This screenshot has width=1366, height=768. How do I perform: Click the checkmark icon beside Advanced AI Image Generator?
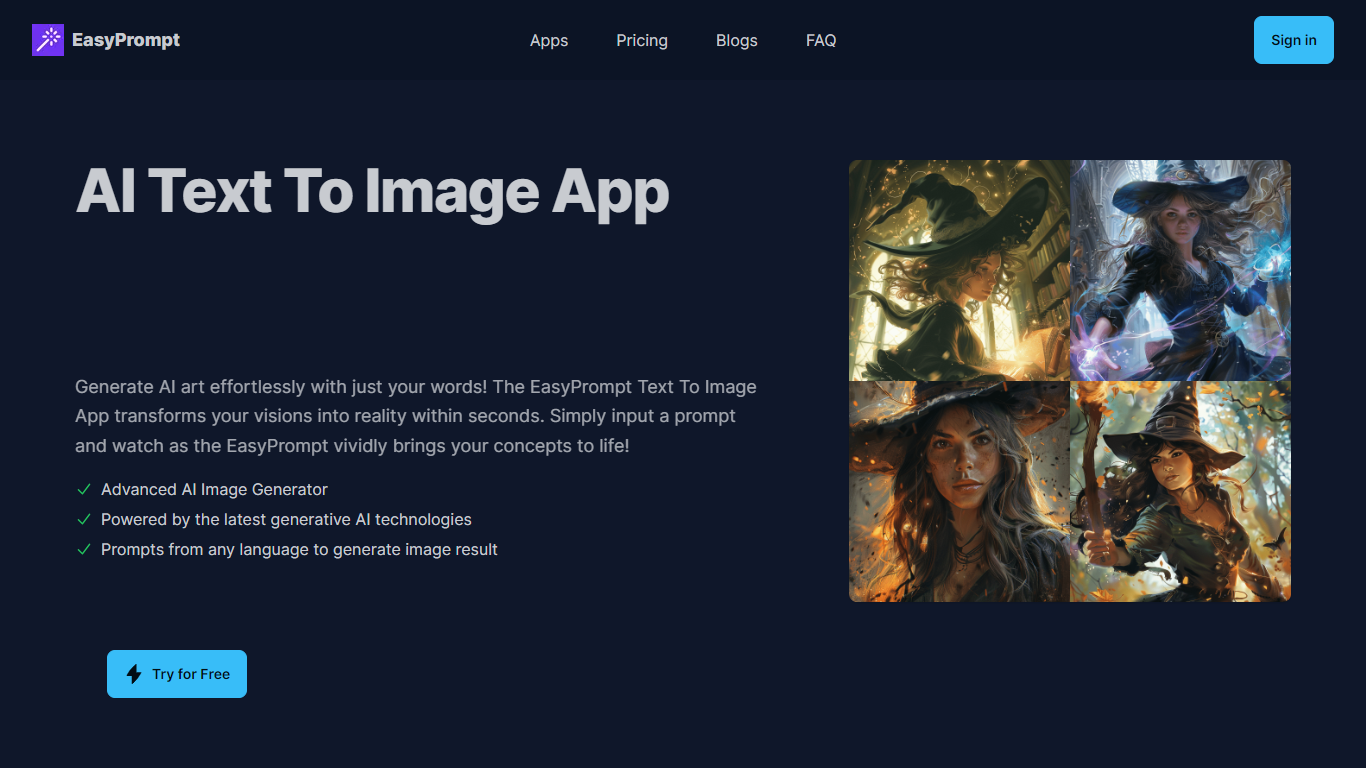[x=84, y=490]
